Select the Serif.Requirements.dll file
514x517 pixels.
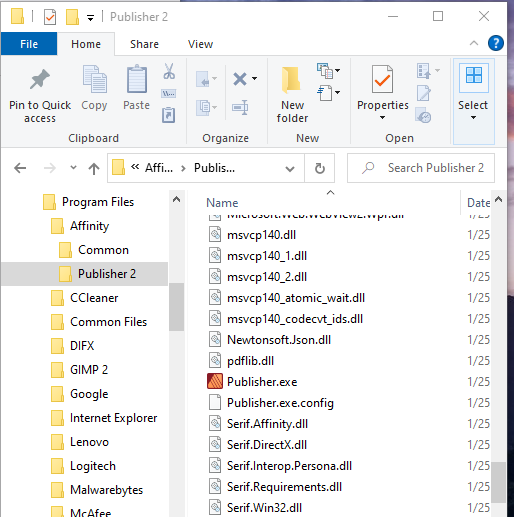coord(284,487)
